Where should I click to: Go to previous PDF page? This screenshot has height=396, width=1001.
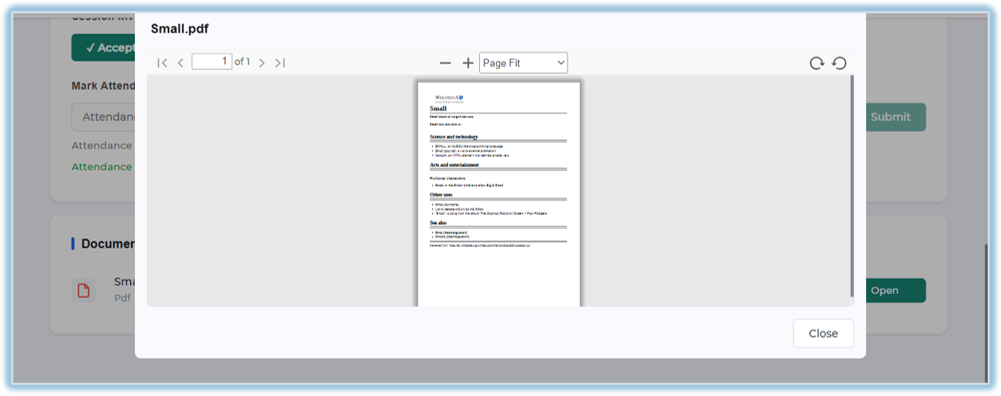(x=181, y=63)
